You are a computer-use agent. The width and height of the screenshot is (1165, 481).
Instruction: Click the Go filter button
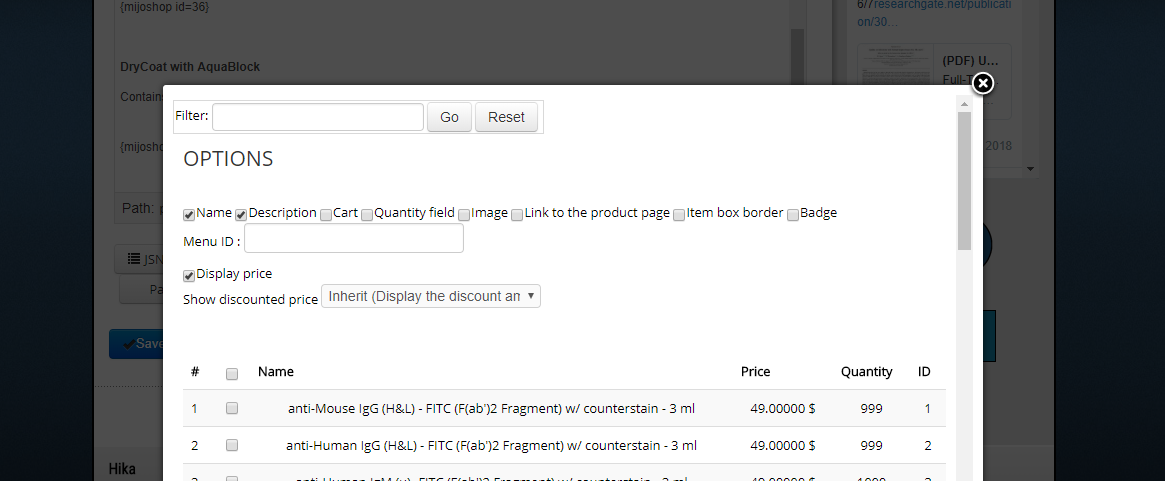[449, 117]
